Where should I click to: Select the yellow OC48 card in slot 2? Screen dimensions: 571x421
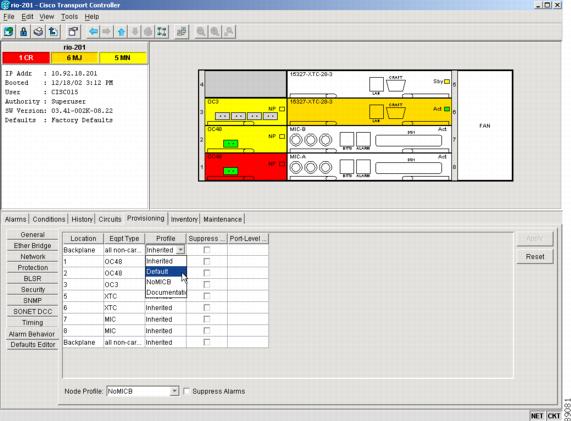coord(246,139)
